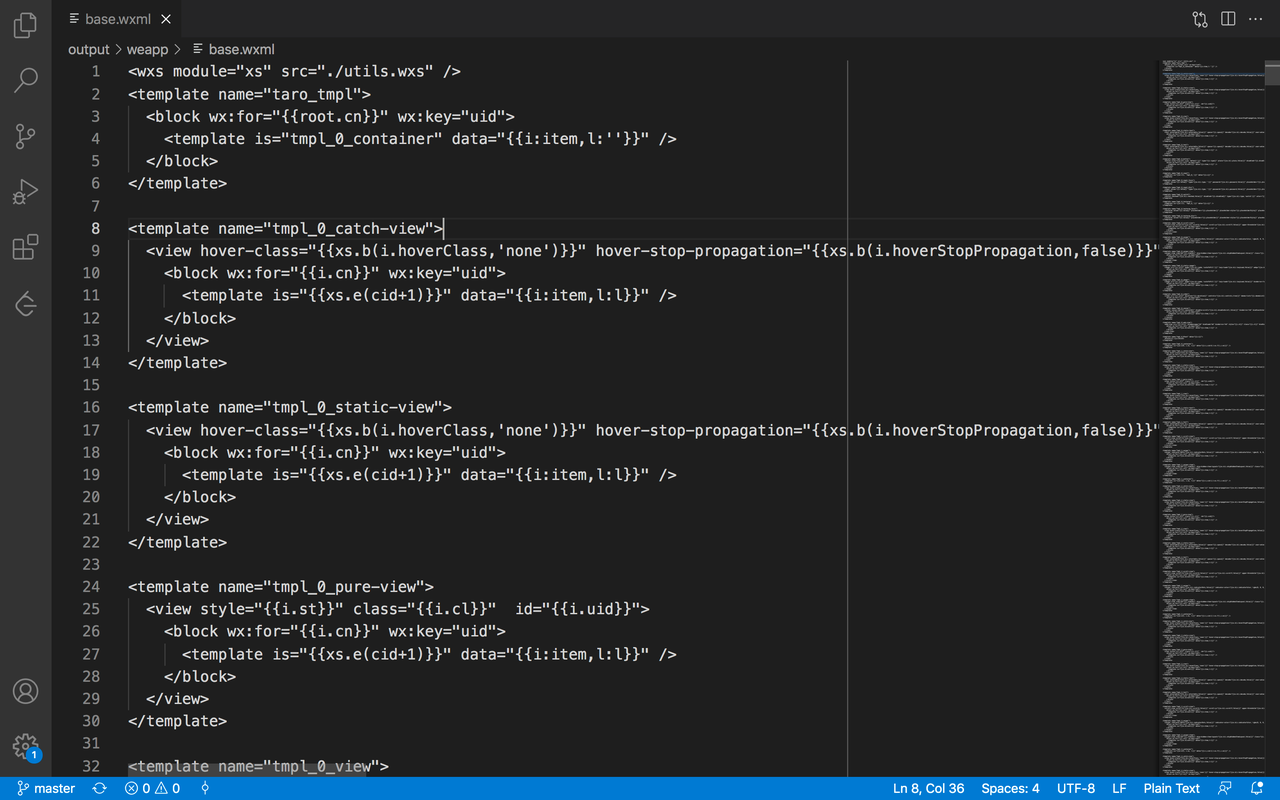
Task: Open the Plain Text language mode picker
Action: pyautogui.click(x=1171, y=788)
